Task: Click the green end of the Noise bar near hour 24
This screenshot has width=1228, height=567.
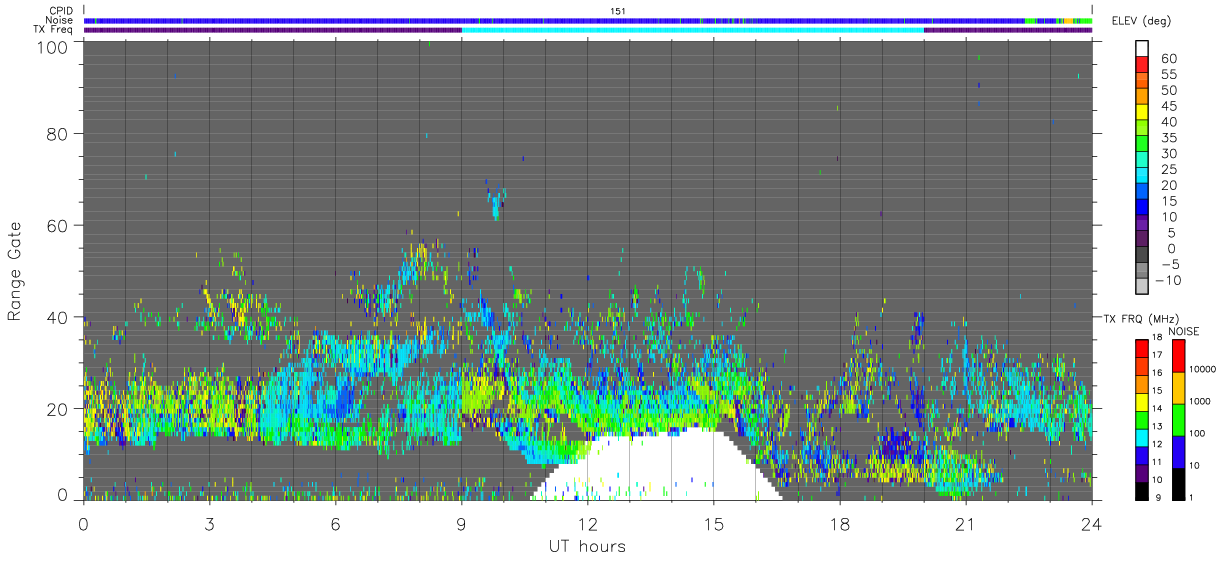Action: tap(1086, 20)
